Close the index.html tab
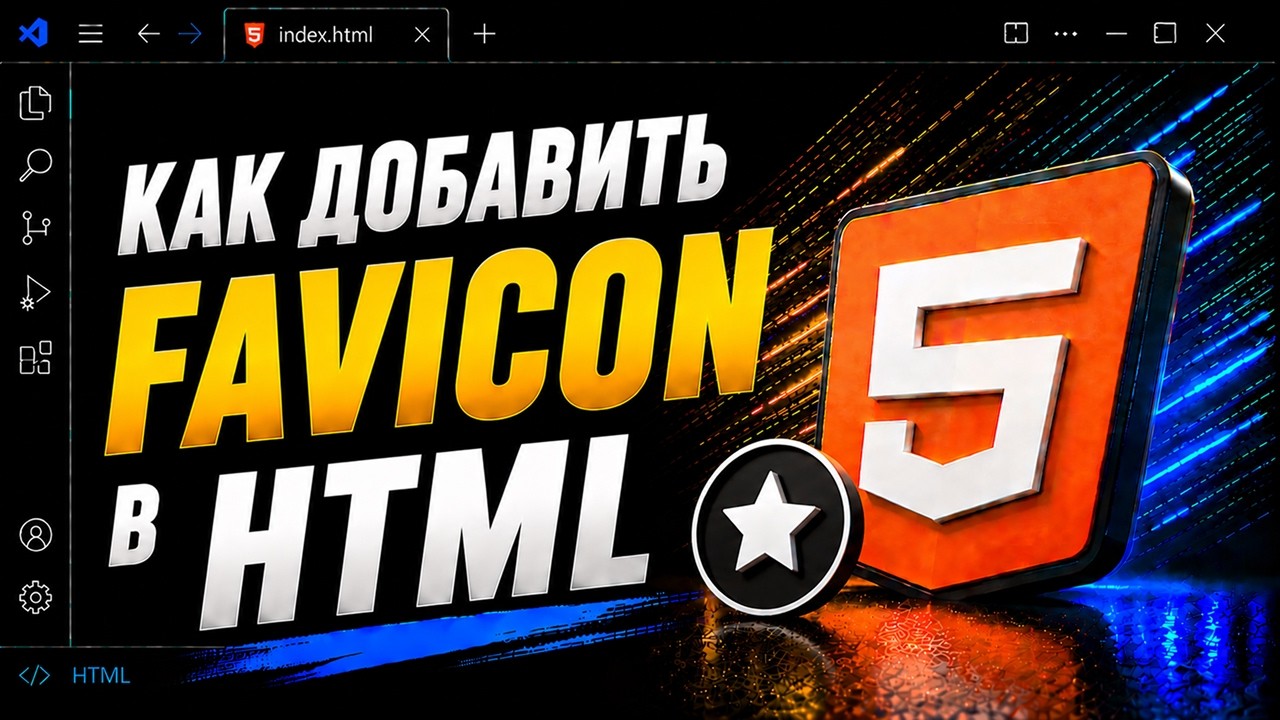This screenshot has width=1280, height=720. point(422,34)
